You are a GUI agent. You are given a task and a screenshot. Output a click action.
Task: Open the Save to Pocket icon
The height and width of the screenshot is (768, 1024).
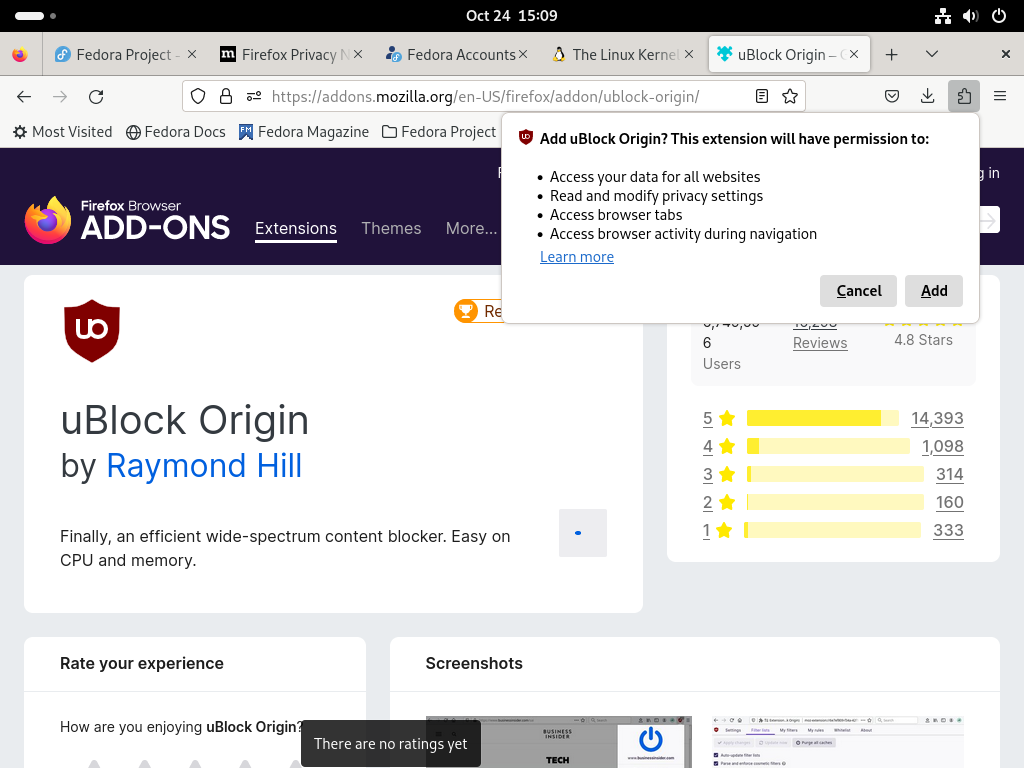(891, 97)
